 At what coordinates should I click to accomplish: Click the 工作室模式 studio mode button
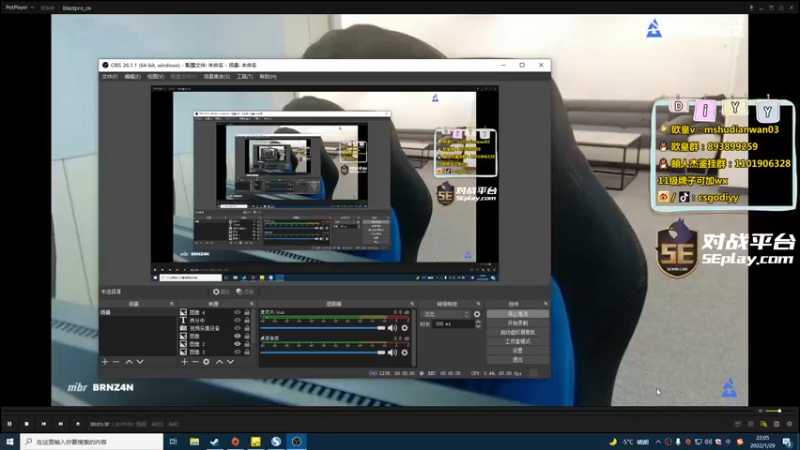point(517,341)
